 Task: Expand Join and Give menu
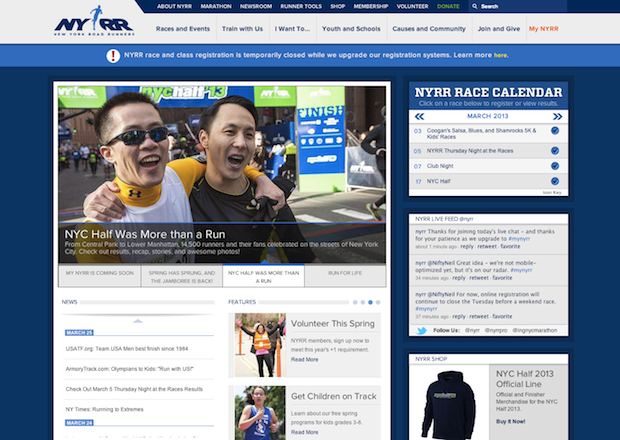[x=499, y=29]
